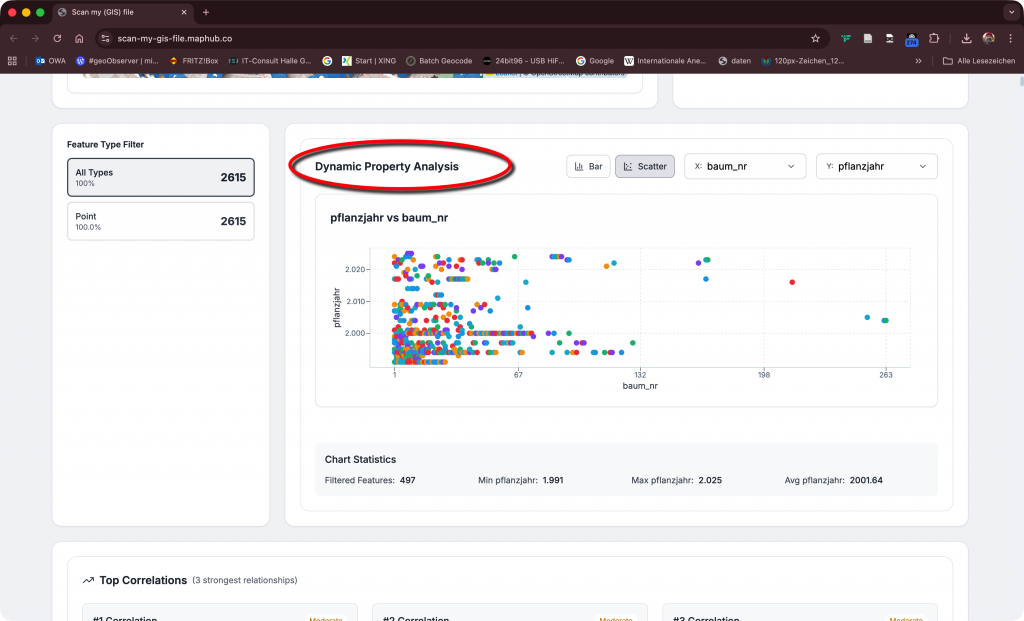This screenshot has width=1024, height=621.
Task: Open the Batch Geocode bookmark
Action: pos(439,61)
